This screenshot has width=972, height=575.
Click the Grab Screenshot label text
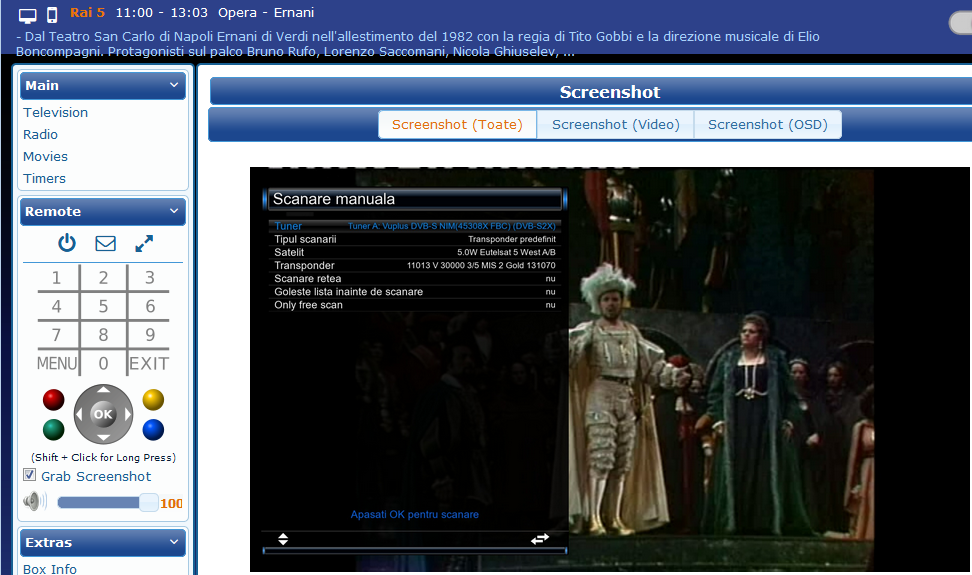click(x=96, y=476)
